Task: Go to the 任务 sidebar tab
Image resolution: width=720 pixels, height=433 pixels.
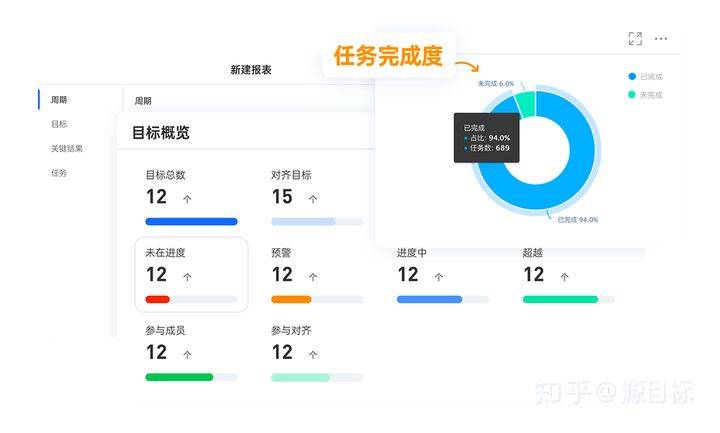Action: coord(59,173)
